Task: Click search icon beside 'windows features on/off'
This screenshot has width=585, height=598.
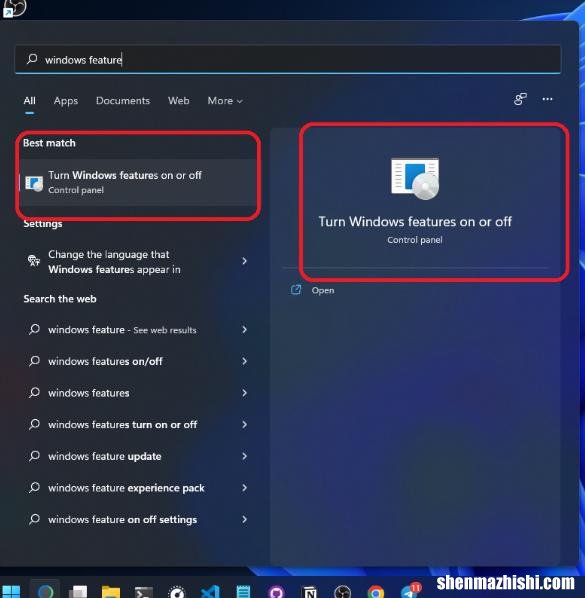Action: 34,361
